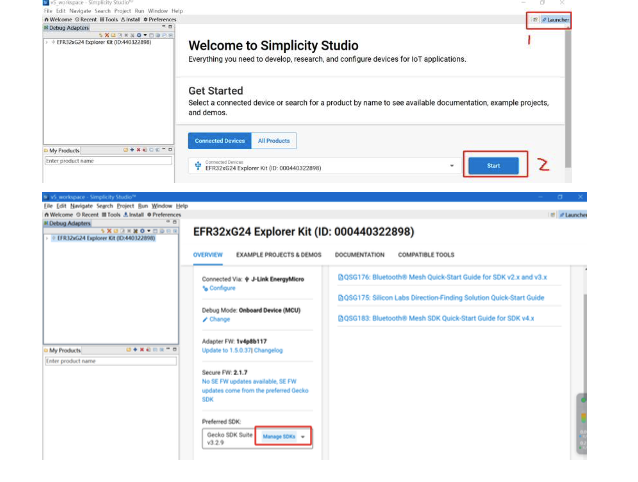Open File menu in the Welcome-page window
The height and width of the screenshot is (482, 638).
coord(48,11)
